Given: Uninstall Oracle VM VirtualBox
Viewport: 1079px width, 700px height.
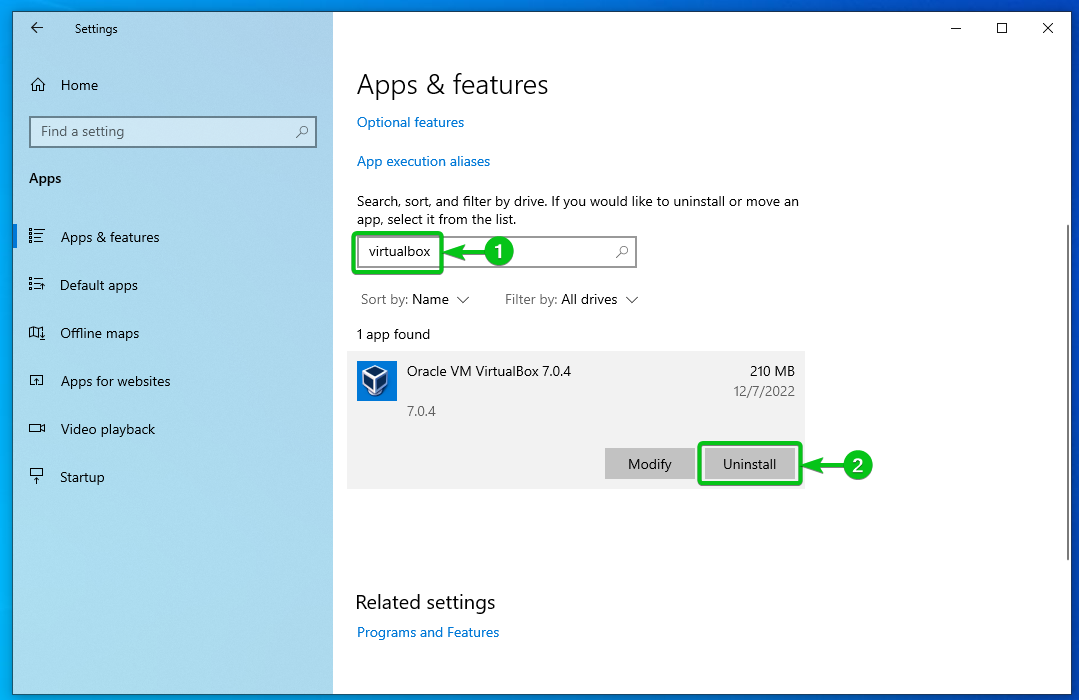Looking at the screenshot, I should [x=749, y=463].
